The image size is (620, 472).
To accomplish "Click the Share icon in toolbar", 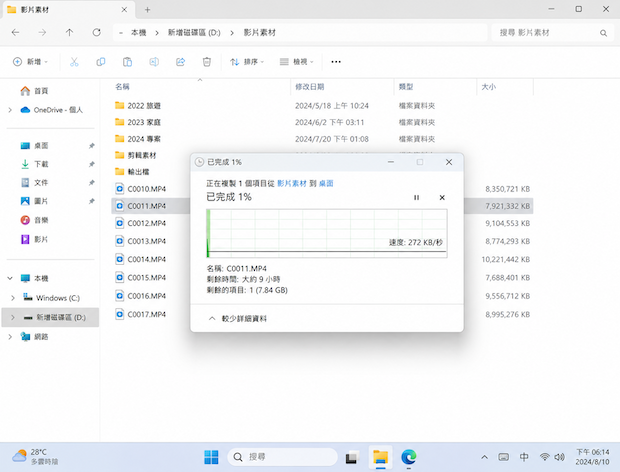I will pyautogui.click(x=180, y=62).
